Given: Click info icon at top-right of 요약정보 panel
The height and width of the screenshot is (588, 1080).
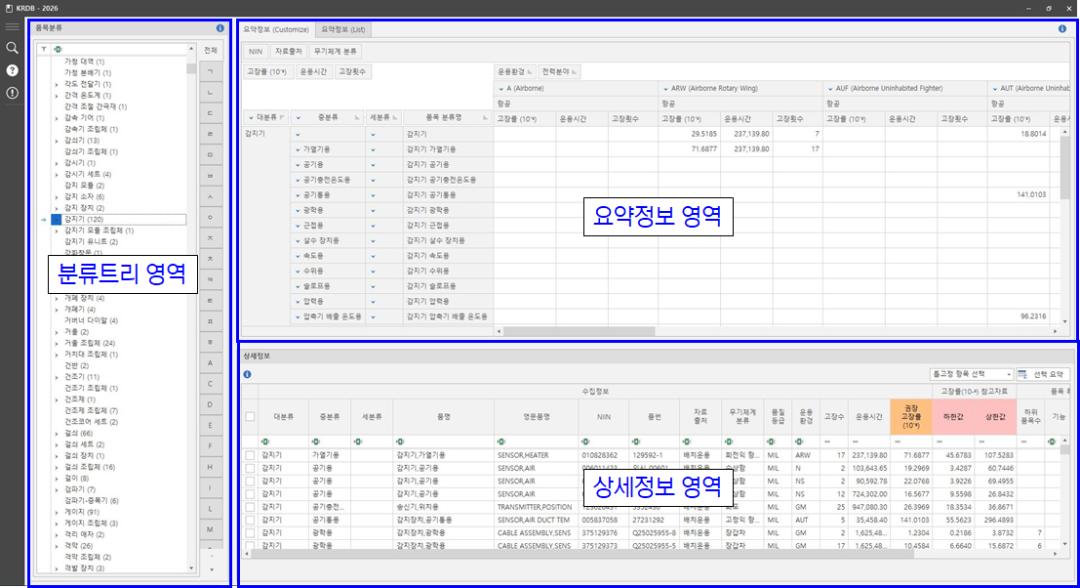Looking at the screenshot, I should point(1062,29).
